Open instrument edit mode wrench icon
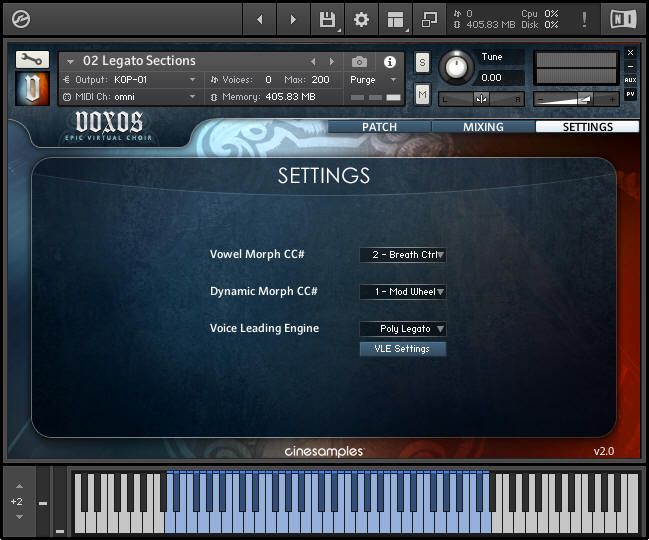Screen dimensions: 649x540 [32, 60]
